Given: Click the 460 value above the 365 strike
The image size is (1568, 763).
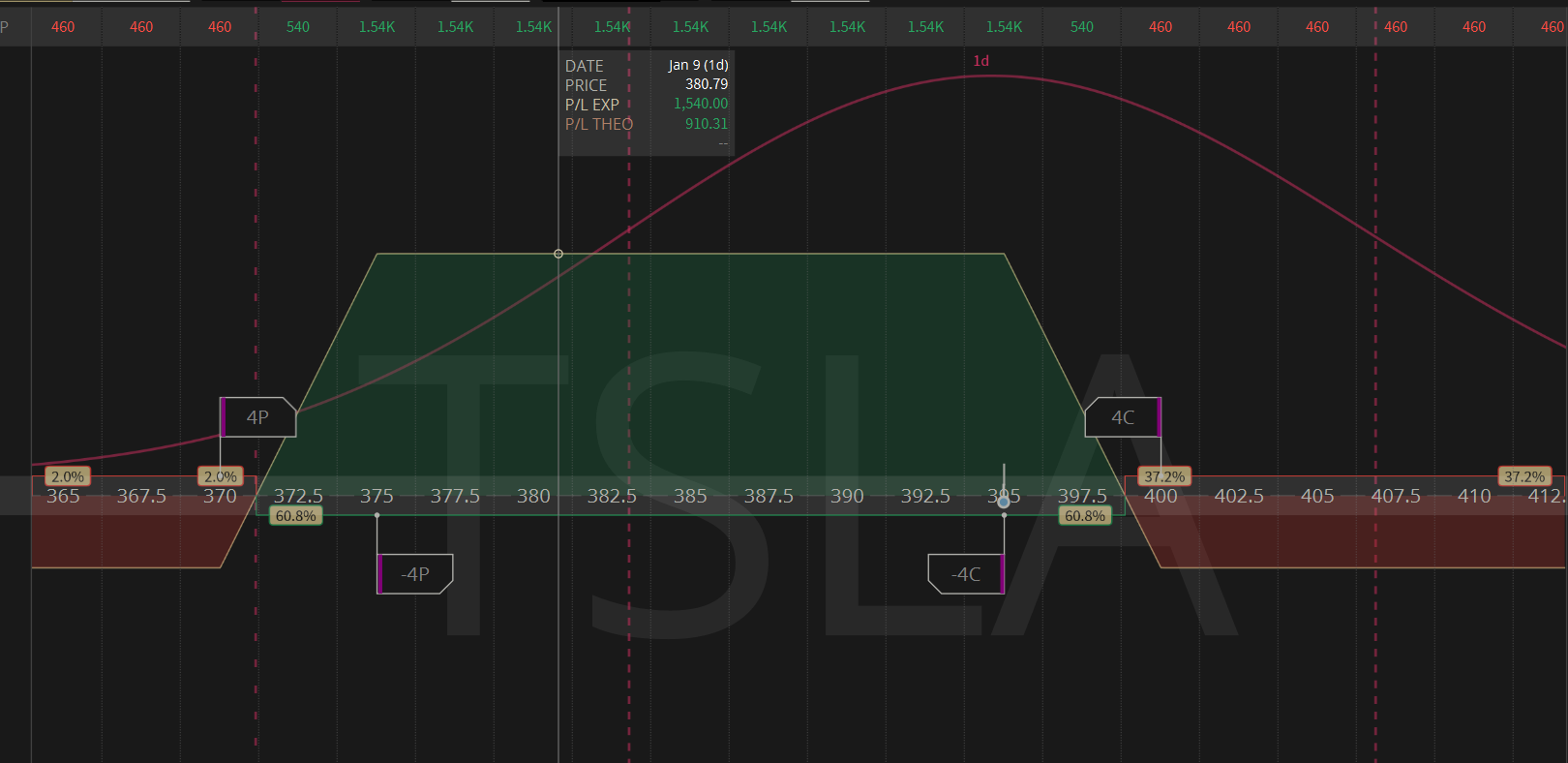Looking at the screenshot, I should 63,27.
